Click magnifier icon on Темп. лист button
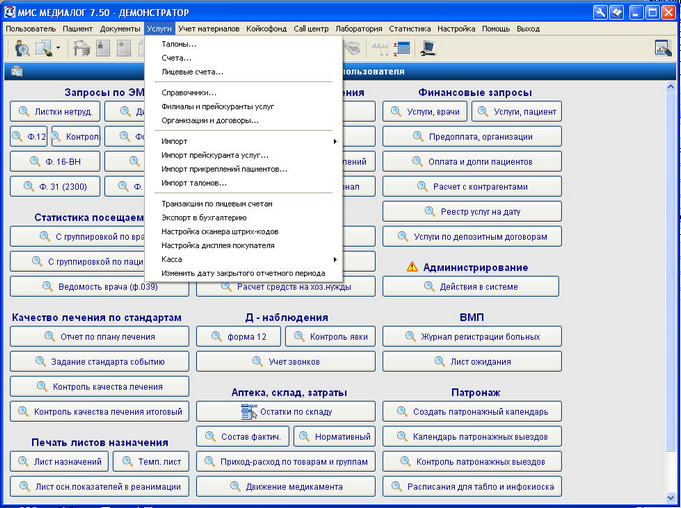This screenshot has height=508, width=681. click(x=127, y=461)
